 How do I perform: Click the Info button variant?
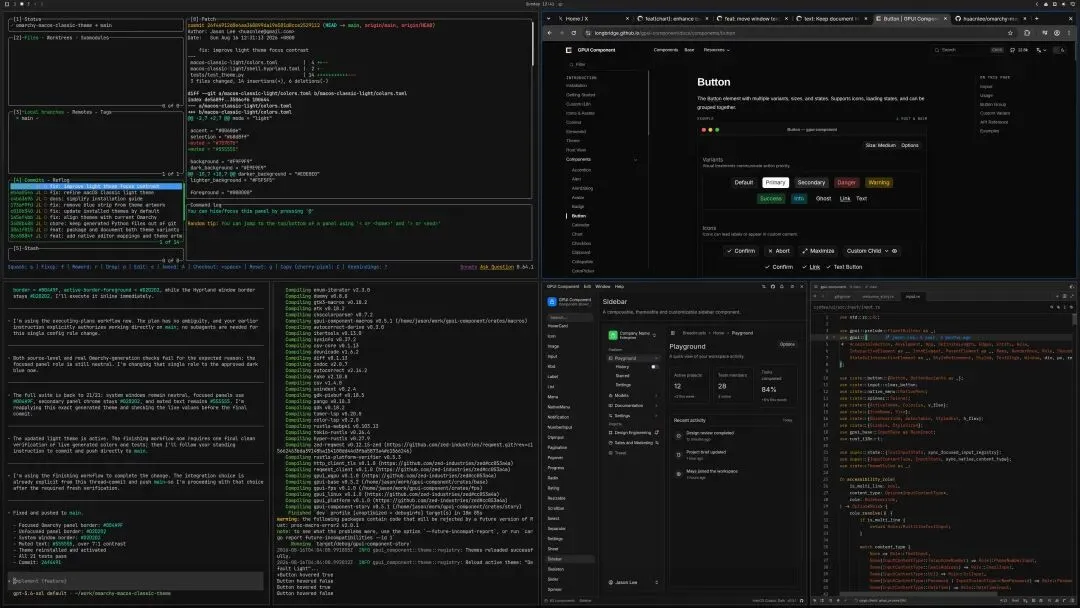[x=798, y=198]
